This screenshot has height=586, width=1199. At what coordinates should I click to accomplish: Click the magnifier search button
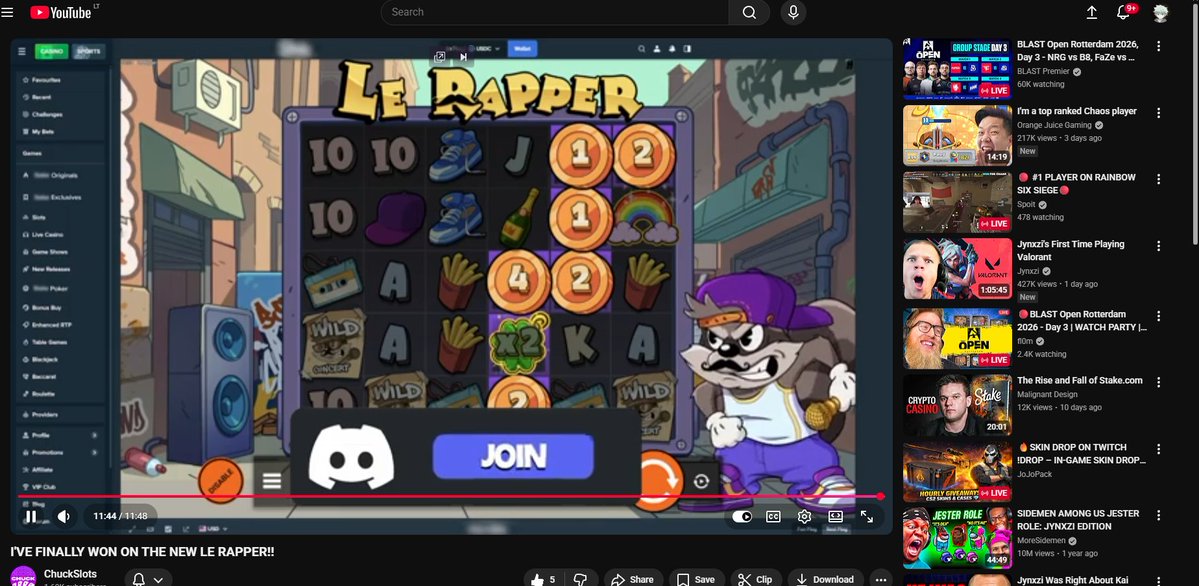[749, 12]
